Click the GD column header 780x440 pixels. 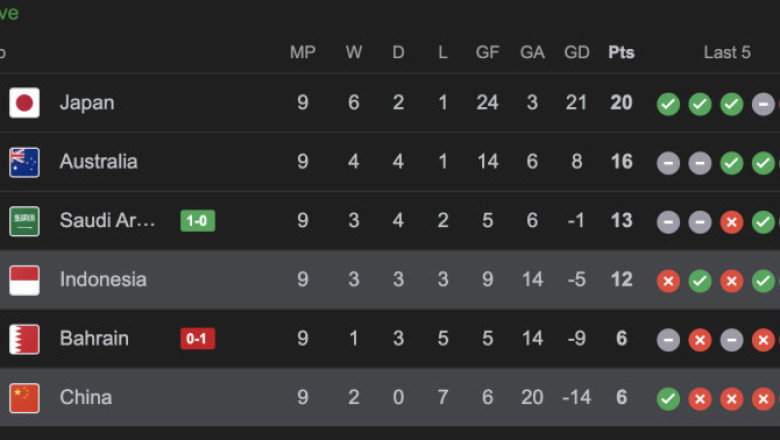coord(577,52)
